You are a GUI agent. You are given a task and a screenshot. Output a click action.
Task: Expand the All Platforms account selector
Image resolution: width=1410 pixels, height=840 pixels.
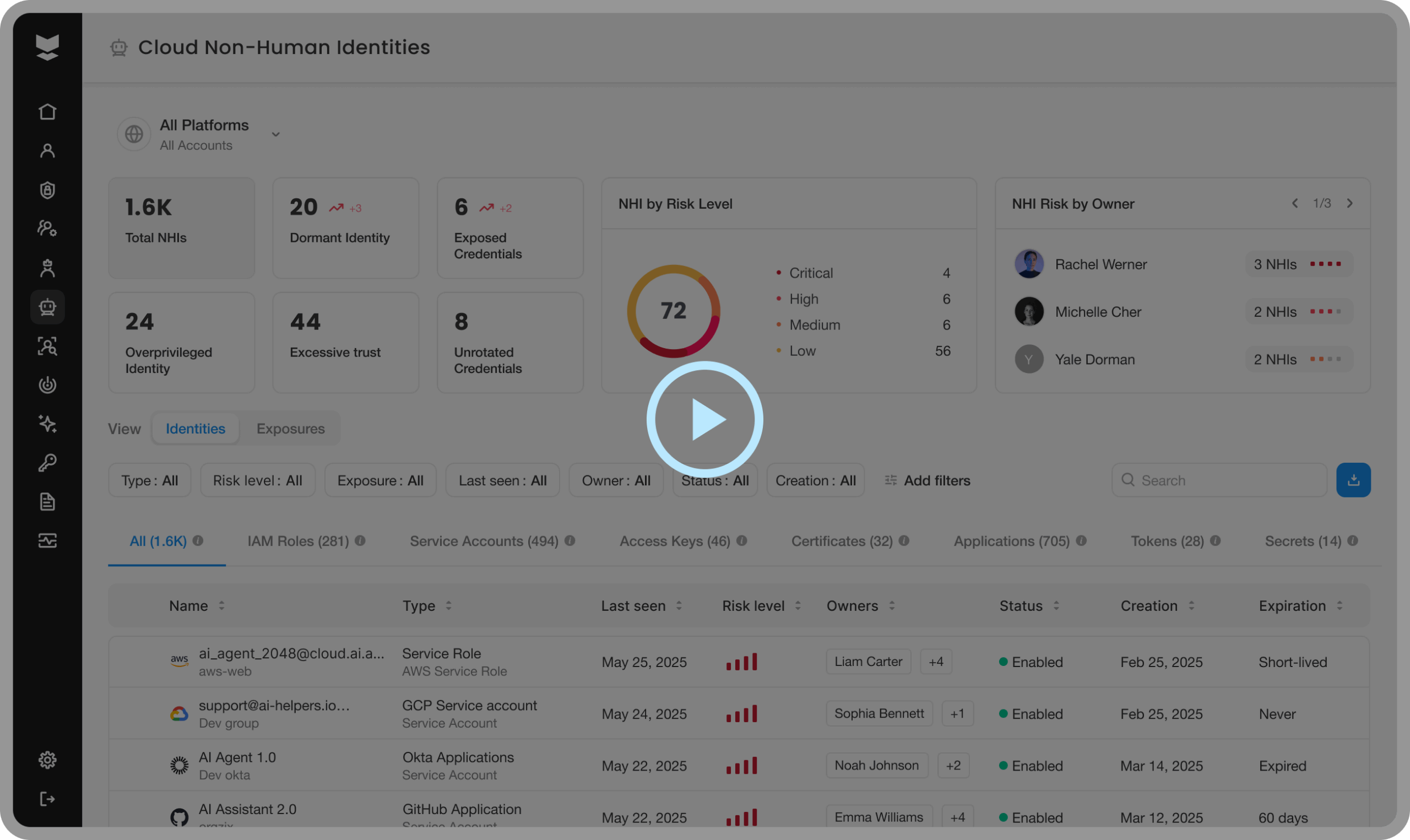275,134
